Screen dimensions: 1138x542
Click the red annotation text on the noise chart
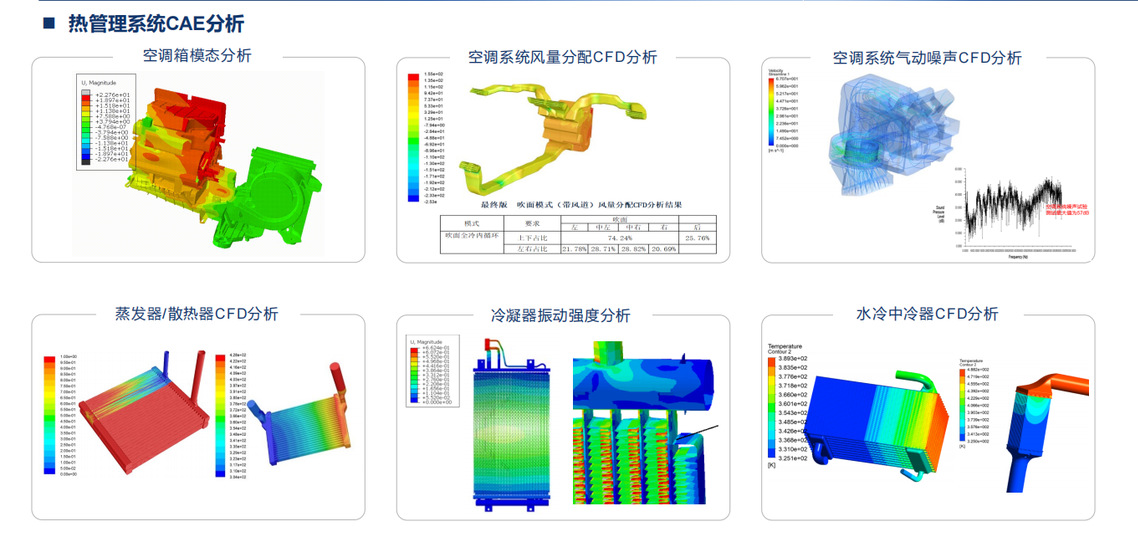click(1065, 207)
